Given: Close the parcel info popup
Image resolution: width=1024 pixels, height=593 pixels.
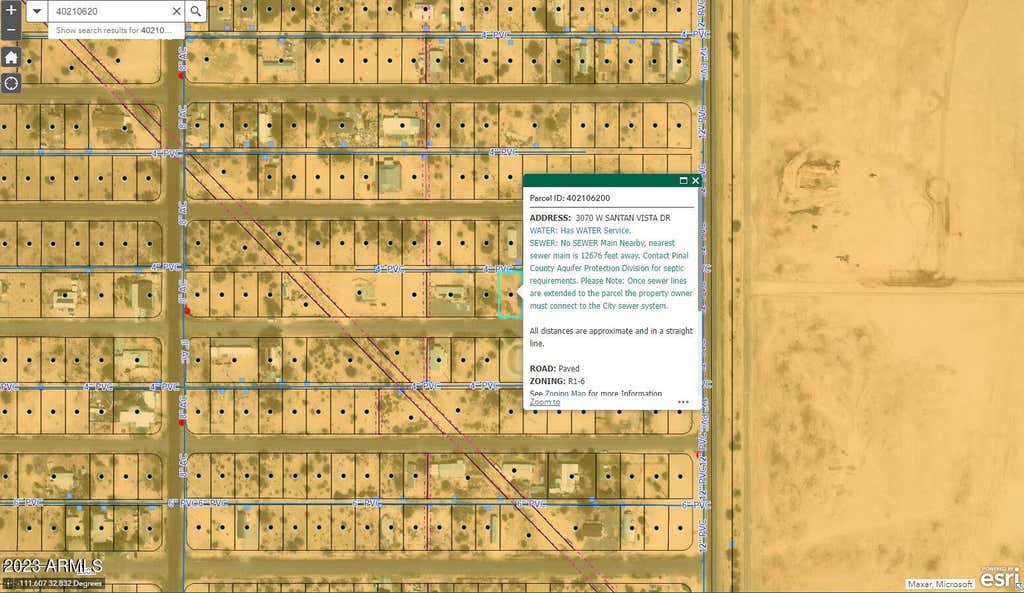Looking at the screenshot, I should click(x=696, y=180).
